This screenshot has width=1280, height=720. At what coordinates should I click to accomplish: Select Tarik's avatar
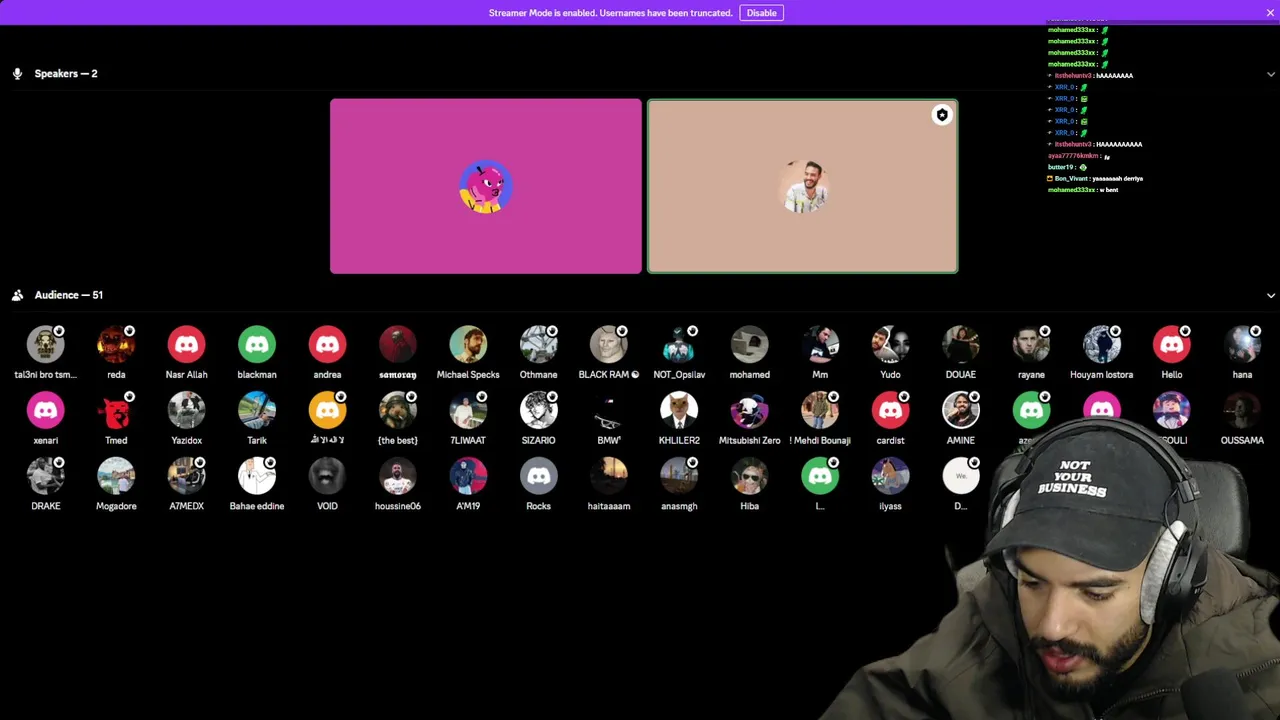[257, 411]
